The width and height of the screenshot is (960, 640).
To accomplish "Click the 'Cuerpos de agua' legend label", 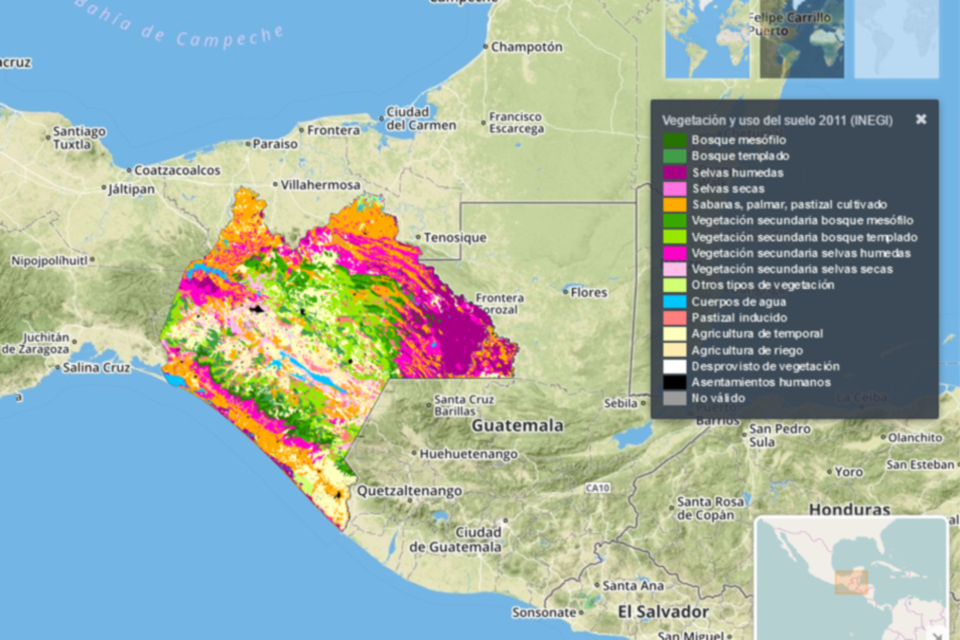I will [738, 302].
